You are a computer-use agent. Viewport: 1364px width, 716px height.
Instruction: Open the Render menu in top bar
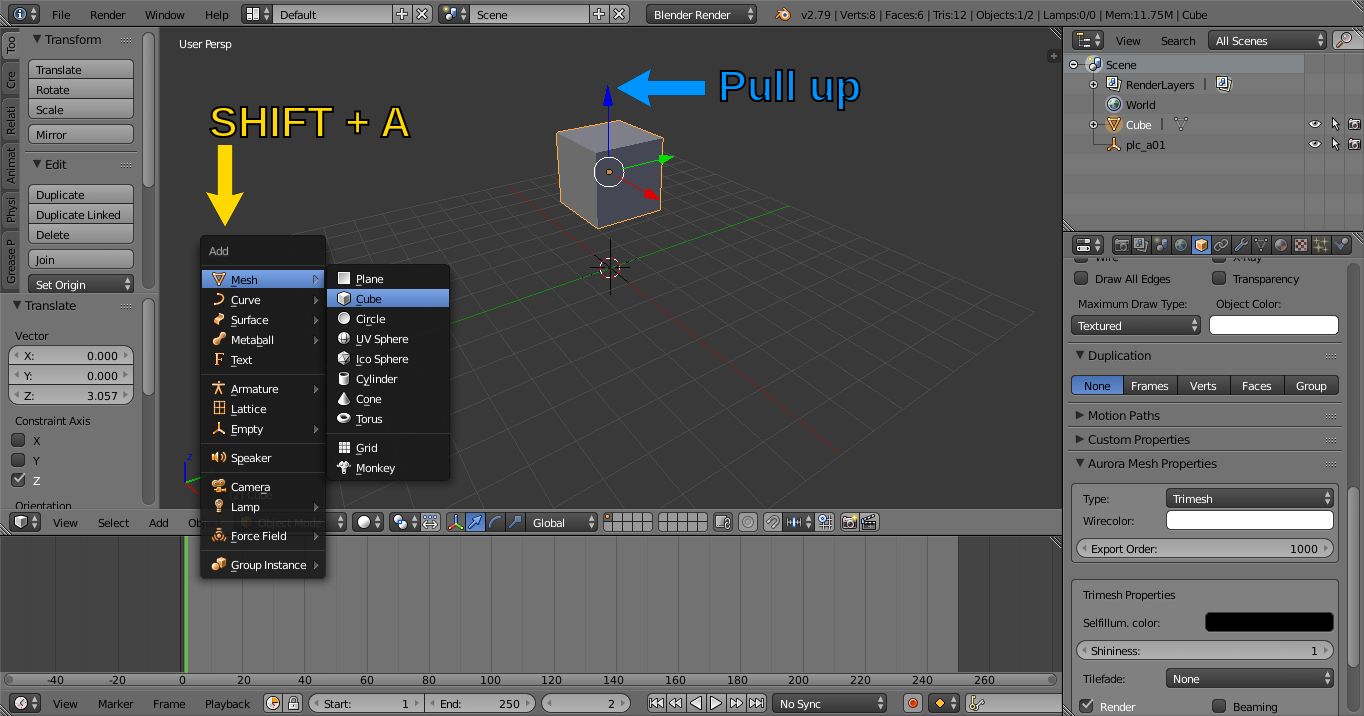click(x=108, y=15)
